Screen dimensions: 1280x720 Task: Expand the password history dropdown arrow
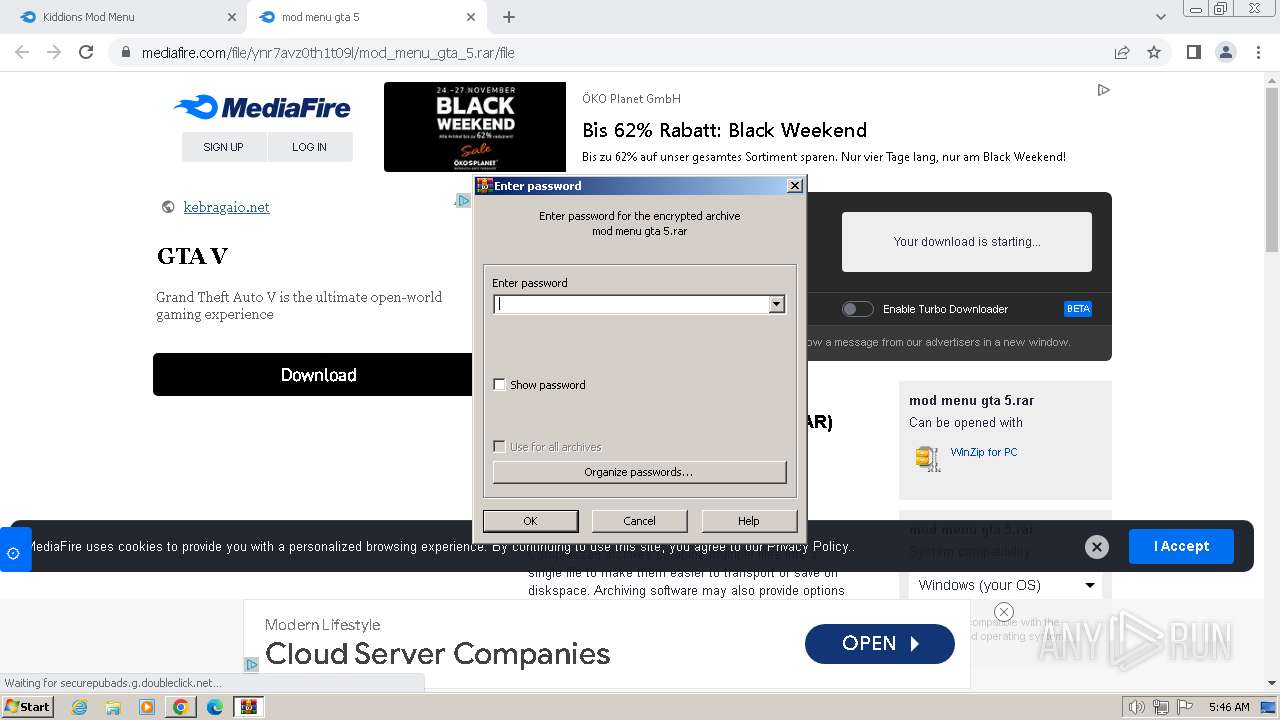(777, 304)
